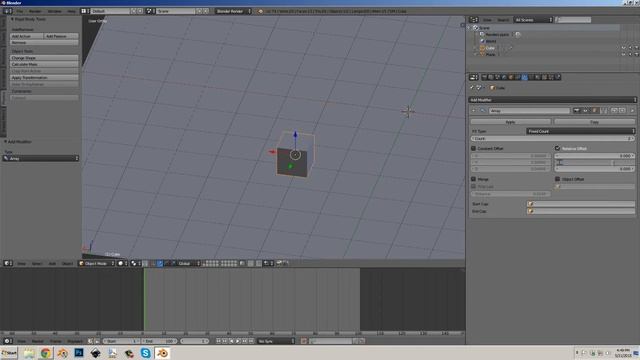Viewport: 640px width, 360px height.
Task: Click the Add Passive button
Action: pyautogui.click(x=61, y=36)
